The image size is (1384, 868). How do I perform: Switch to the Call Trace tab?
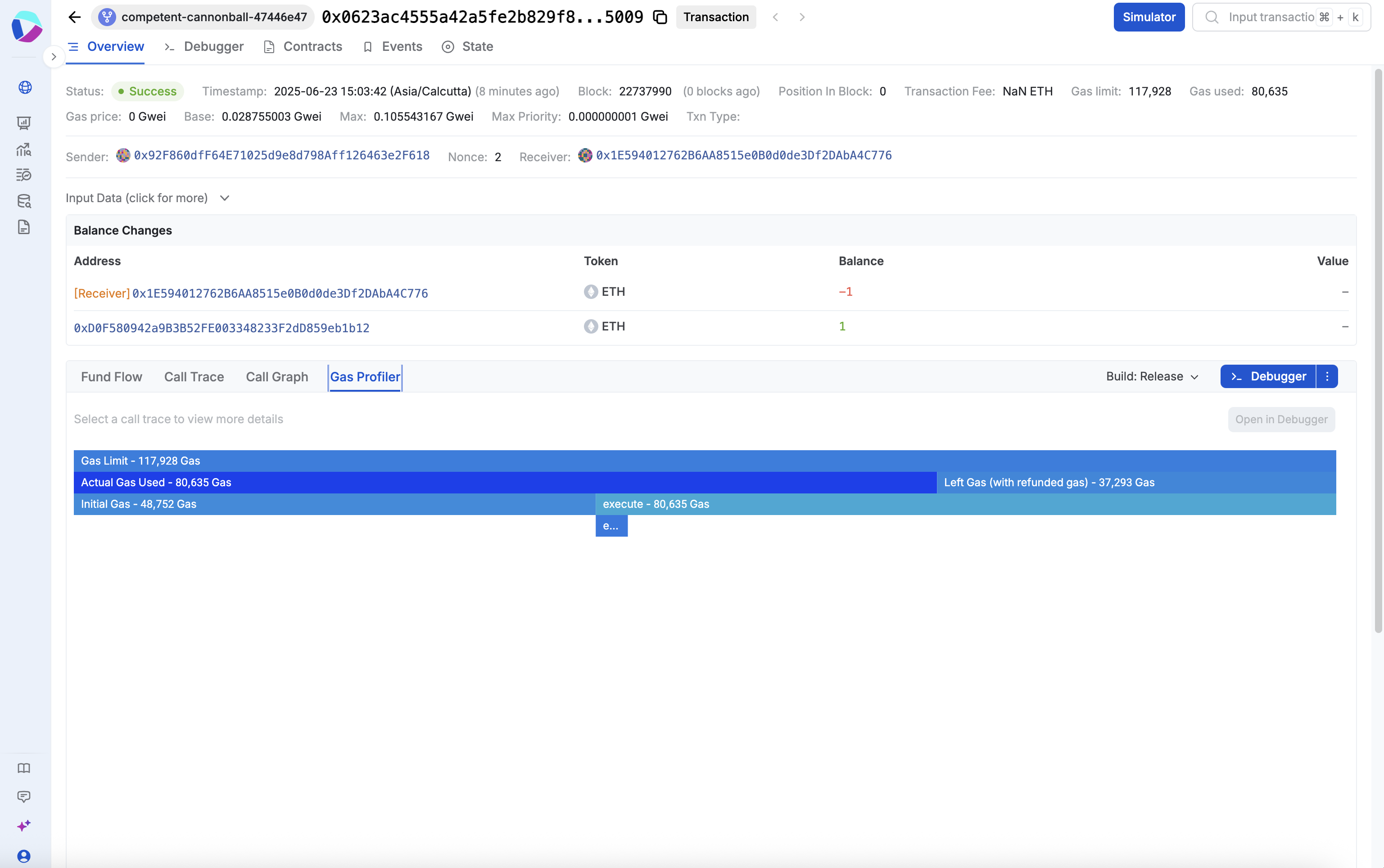194,376
